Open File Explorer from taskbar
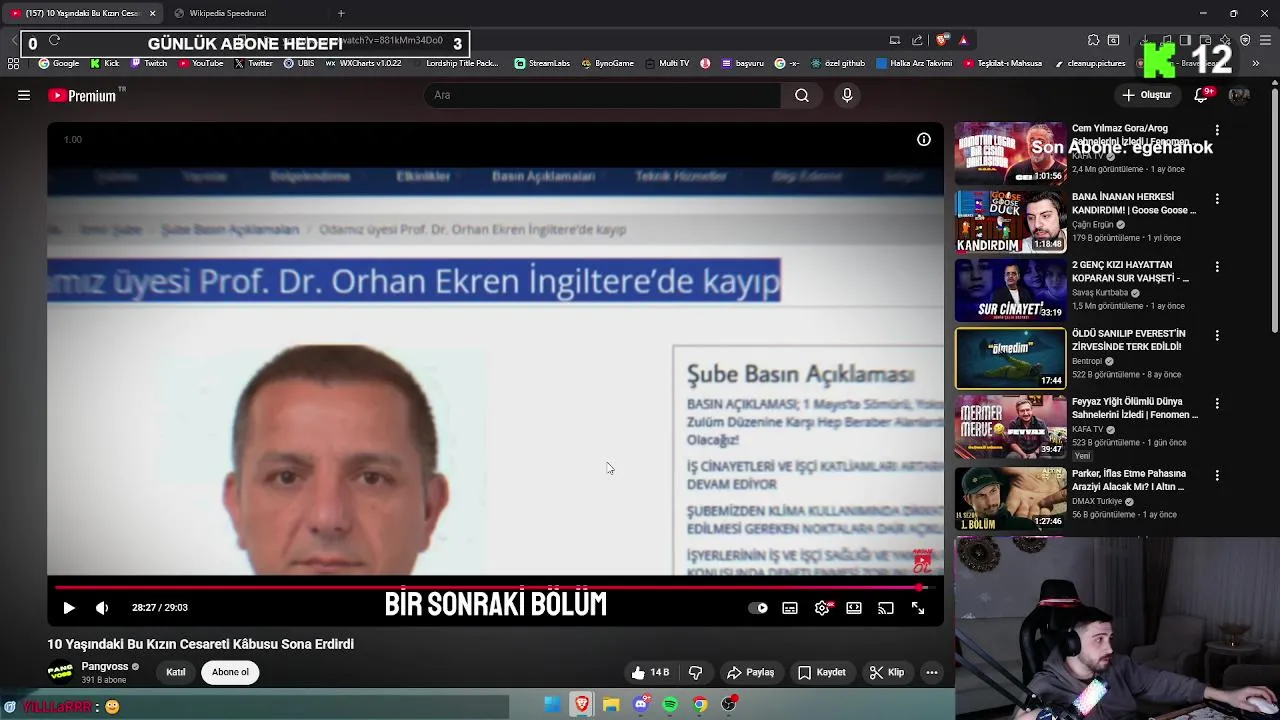This screenshot has width=1280, height=720. 611,705
